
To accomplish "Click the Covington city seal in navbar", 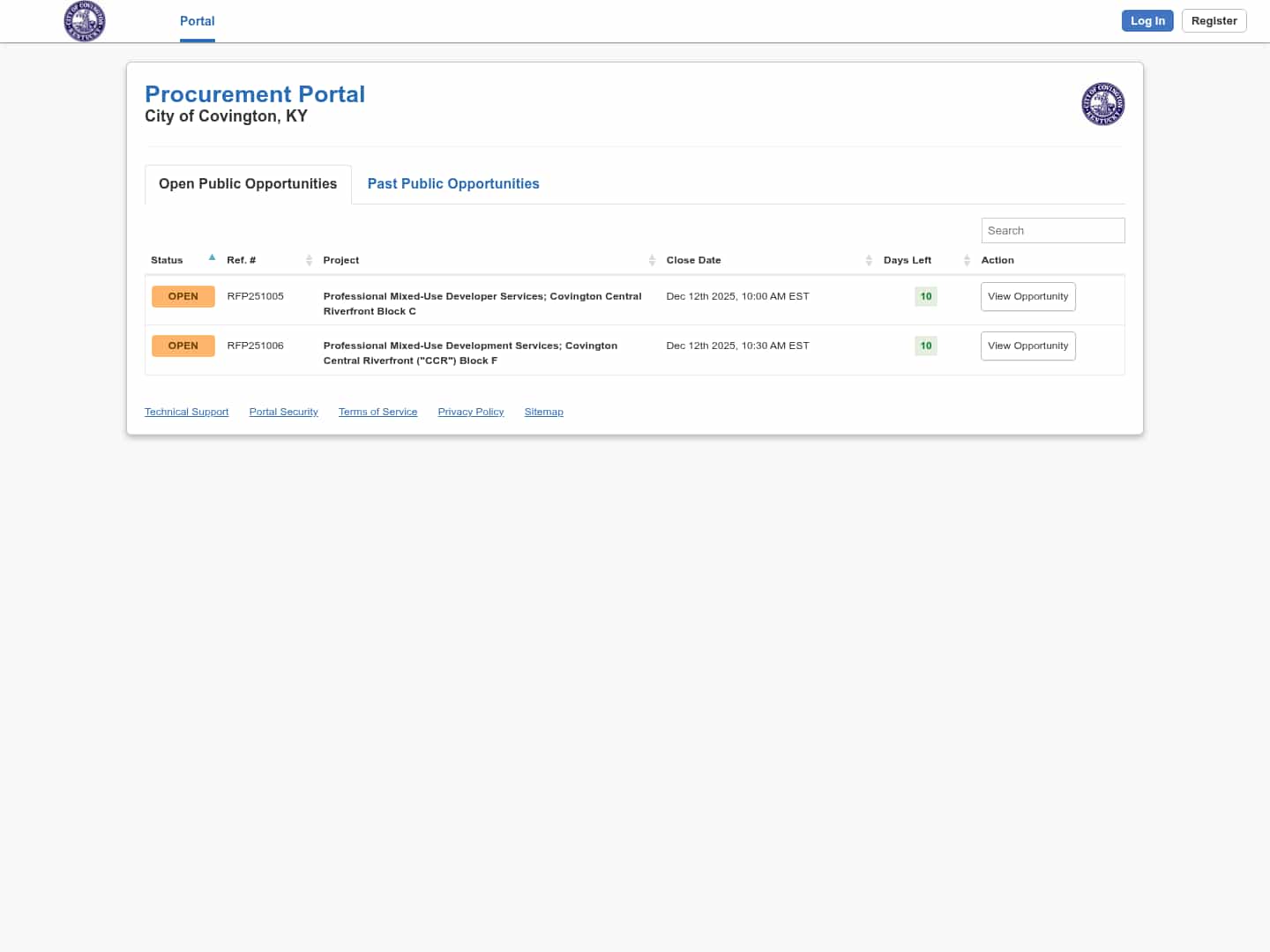I will tap(85, 21).
